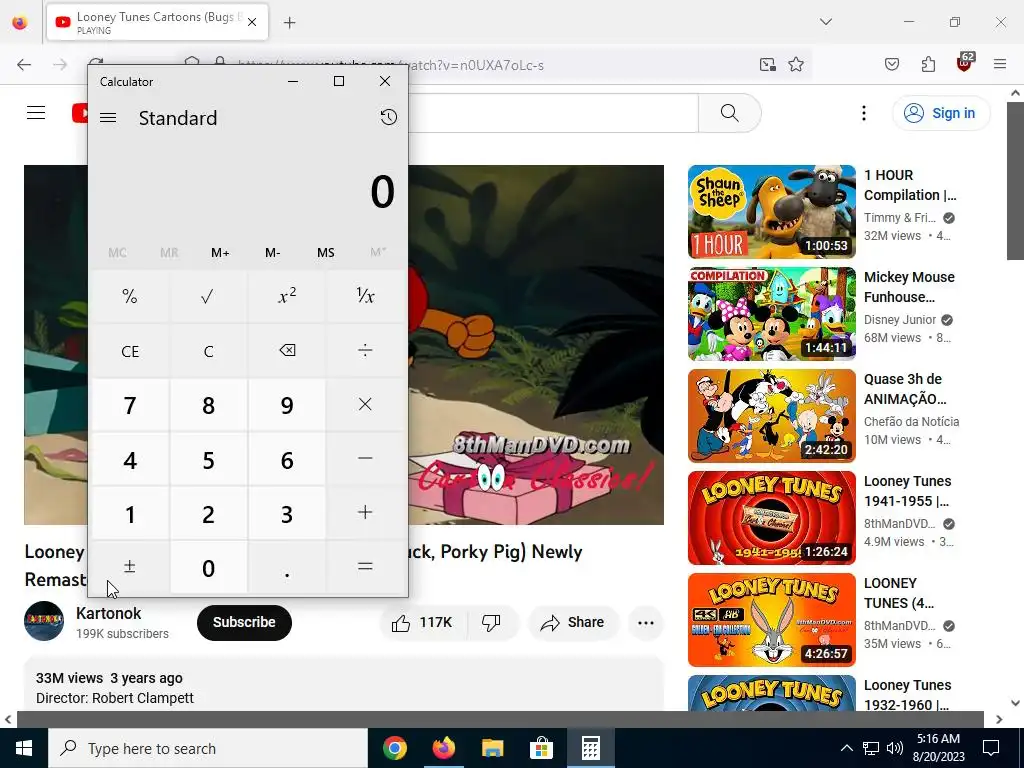Click the like thumbs-up button 117K
The height and width of the screenshot is (768, 1024).
click(x=422, y=622)
